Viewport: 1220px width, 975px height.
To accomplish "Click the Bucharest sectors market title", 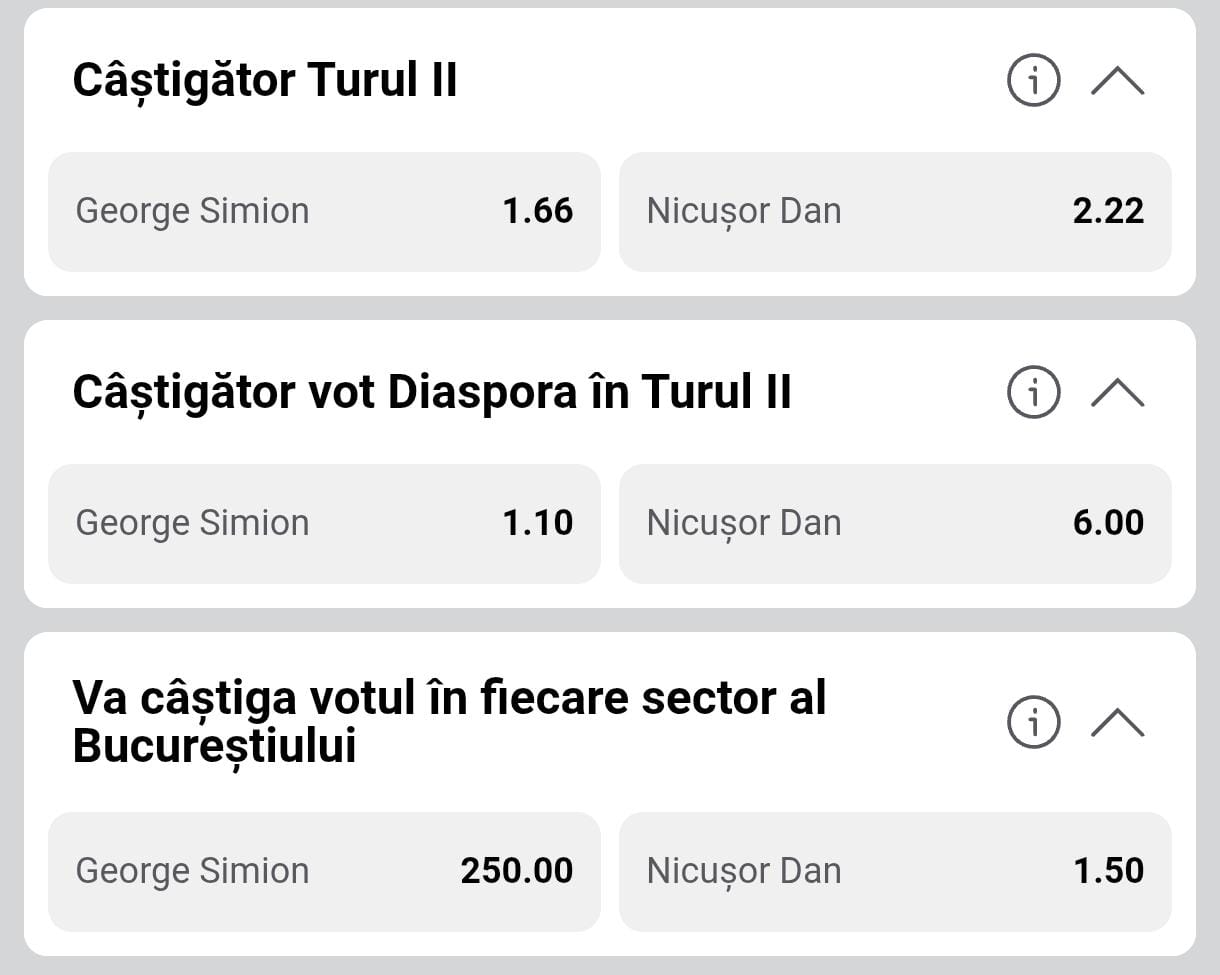I will click(x=449, y=721).
